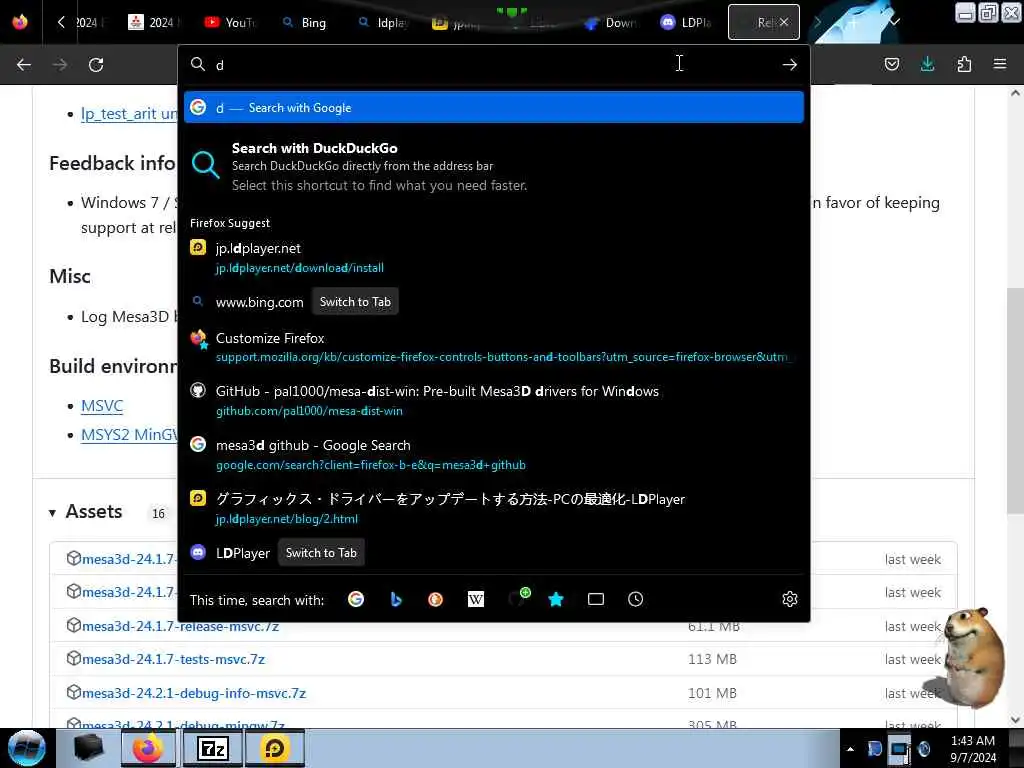Click the Firefox logo in tab bar
The height and width of the screenshot is (768, 1024).
(20, 22)
